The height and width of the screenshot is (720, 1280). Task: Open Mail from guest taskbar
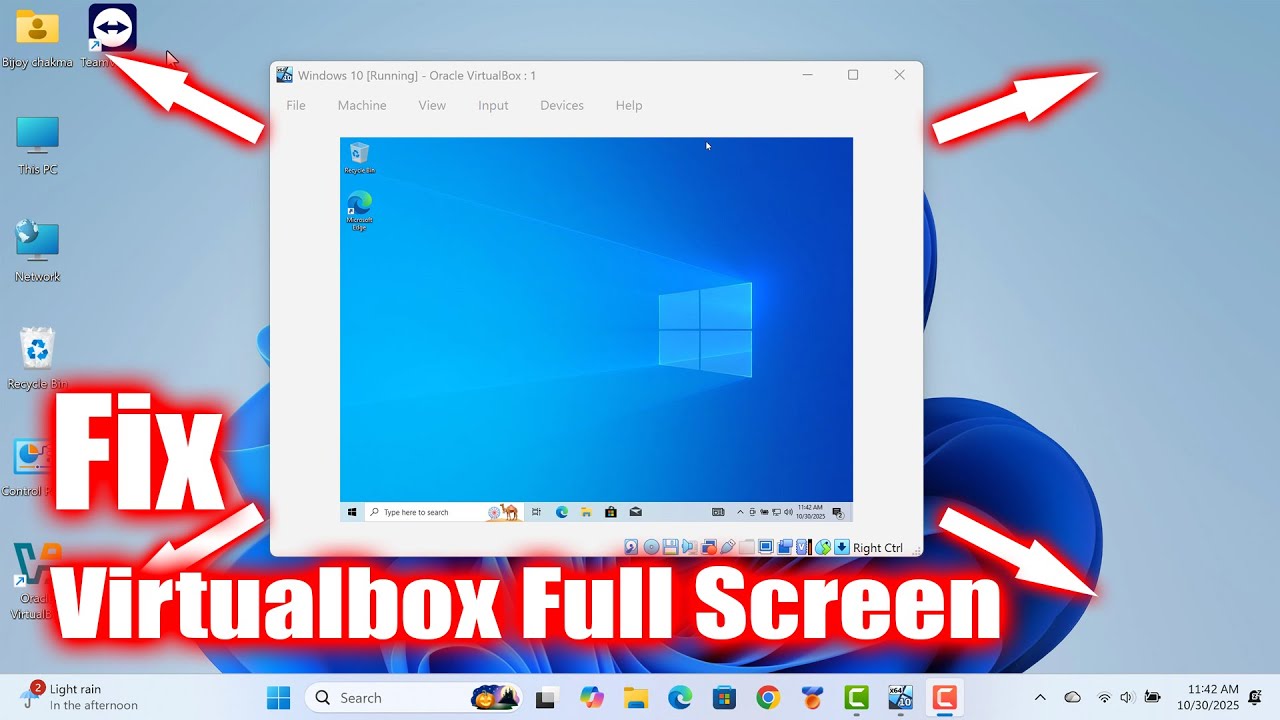pyautogui.click(x=636, y=512)
